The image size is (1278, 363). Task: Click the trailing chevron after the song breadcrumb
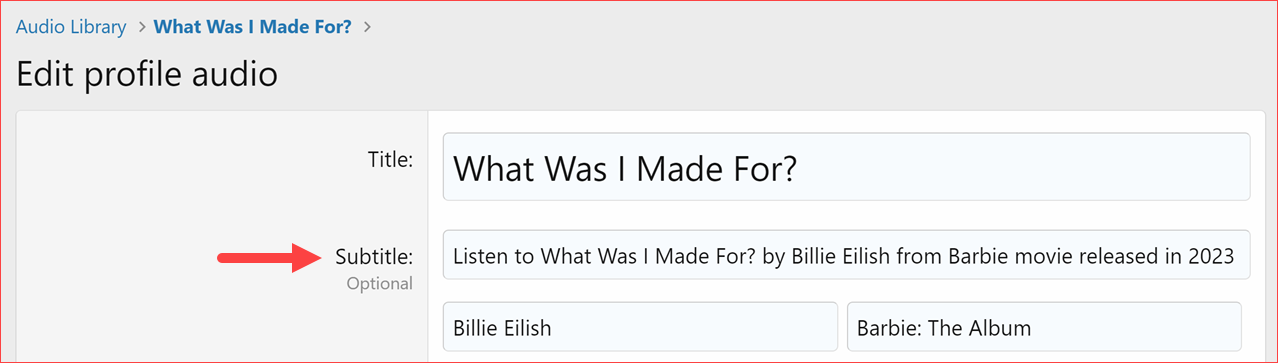point(367,27)
